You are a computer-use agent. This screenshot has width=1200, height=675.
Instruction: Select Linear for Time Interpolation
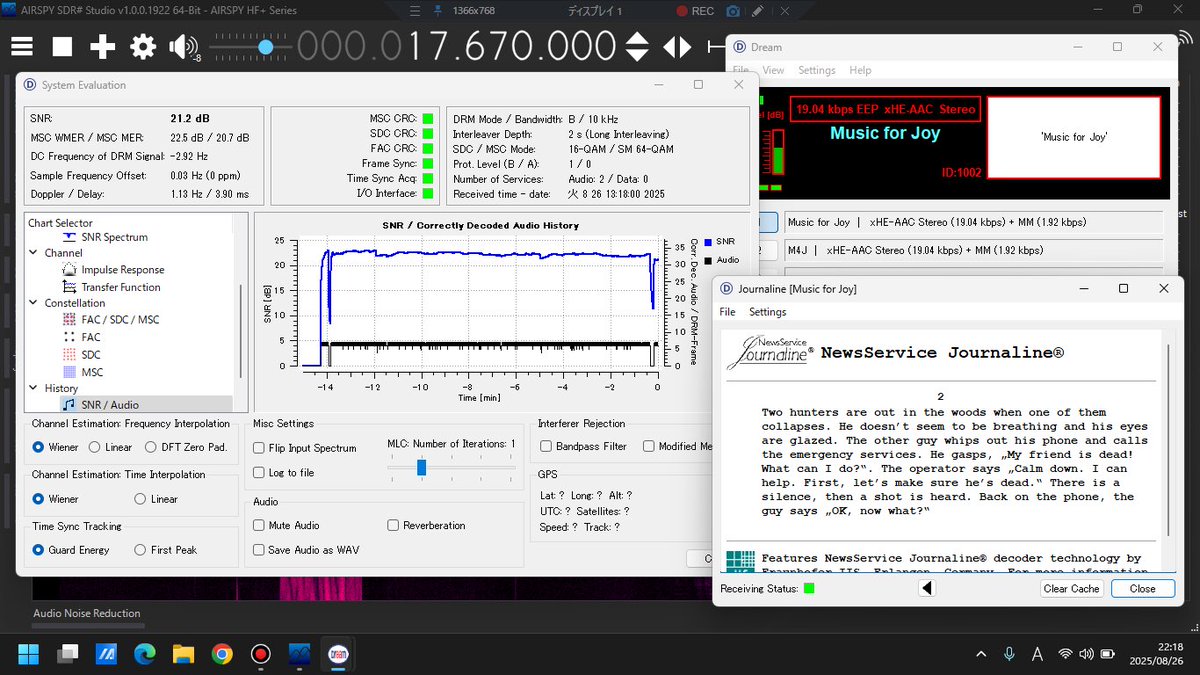[x=156, y=499]
